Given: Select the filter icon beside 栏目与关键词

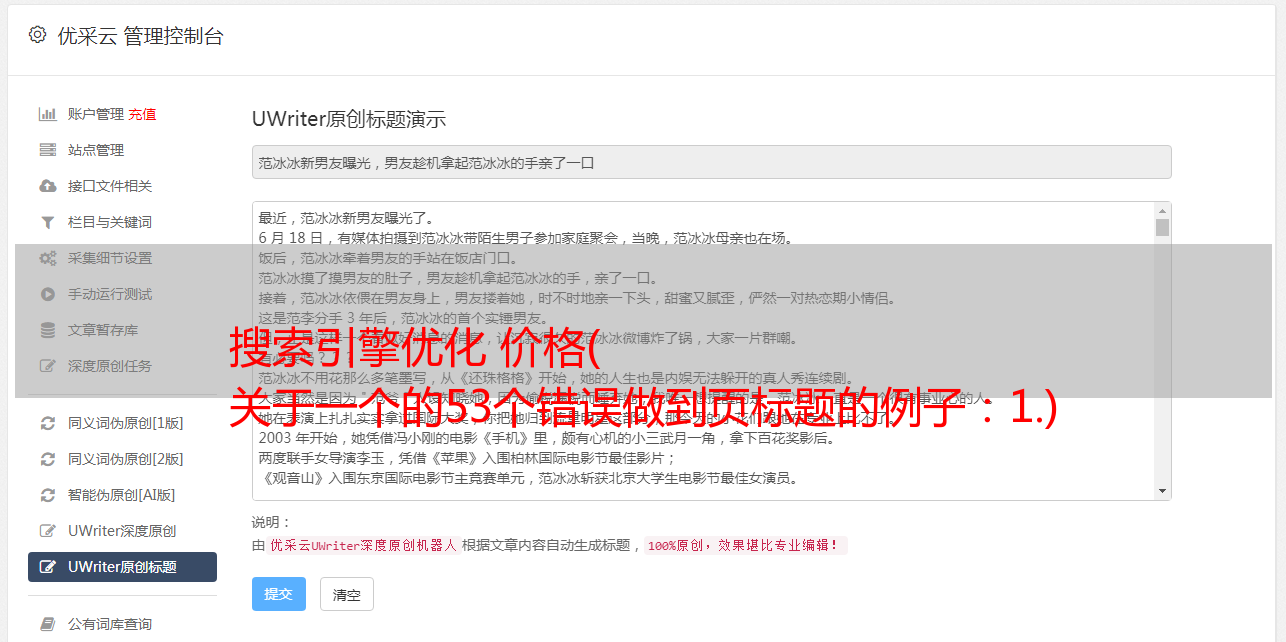Looking at the screenshot, I should [x=47, y=222].
